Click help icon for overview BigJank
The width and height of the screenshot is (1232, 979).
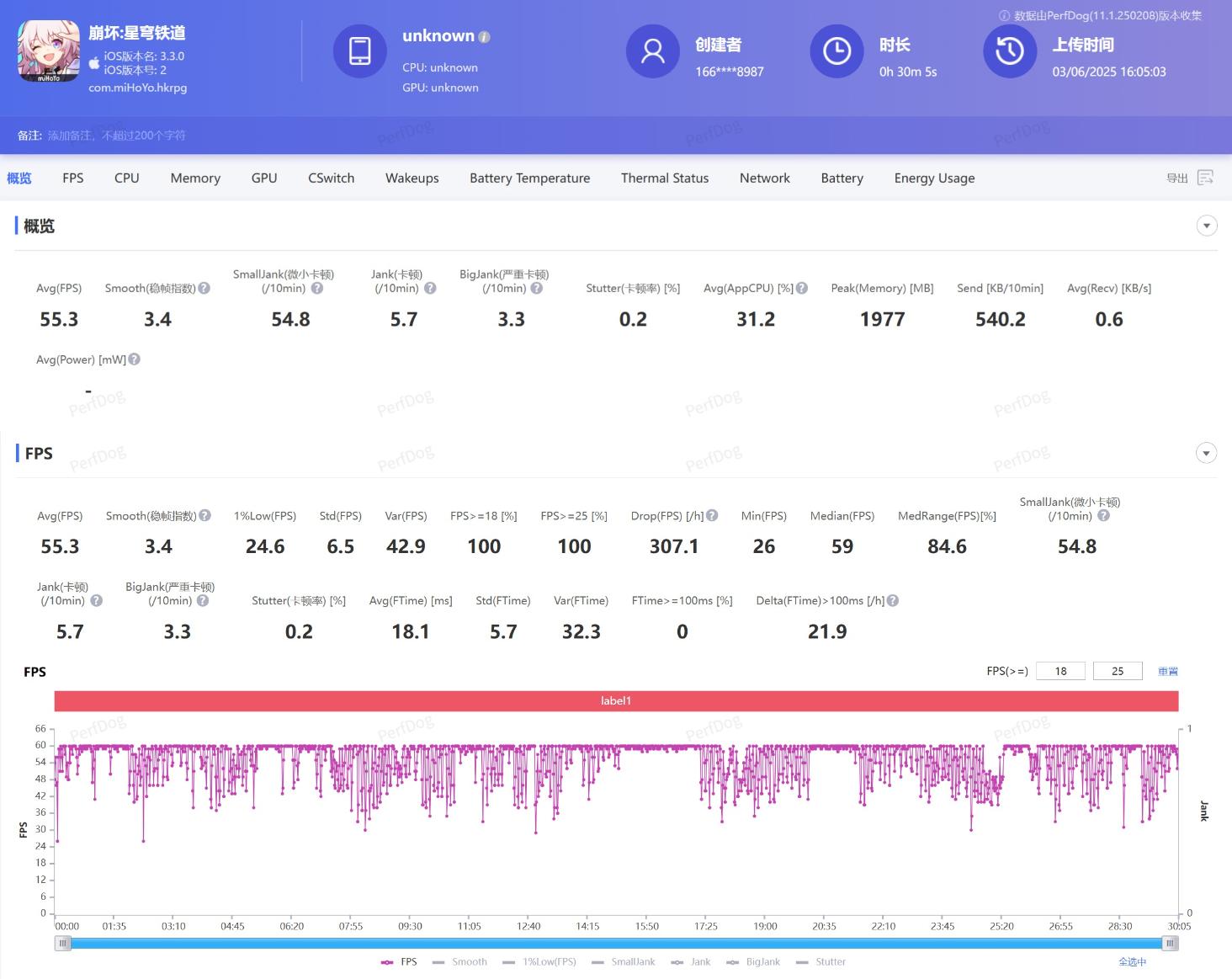click(537, 288)
